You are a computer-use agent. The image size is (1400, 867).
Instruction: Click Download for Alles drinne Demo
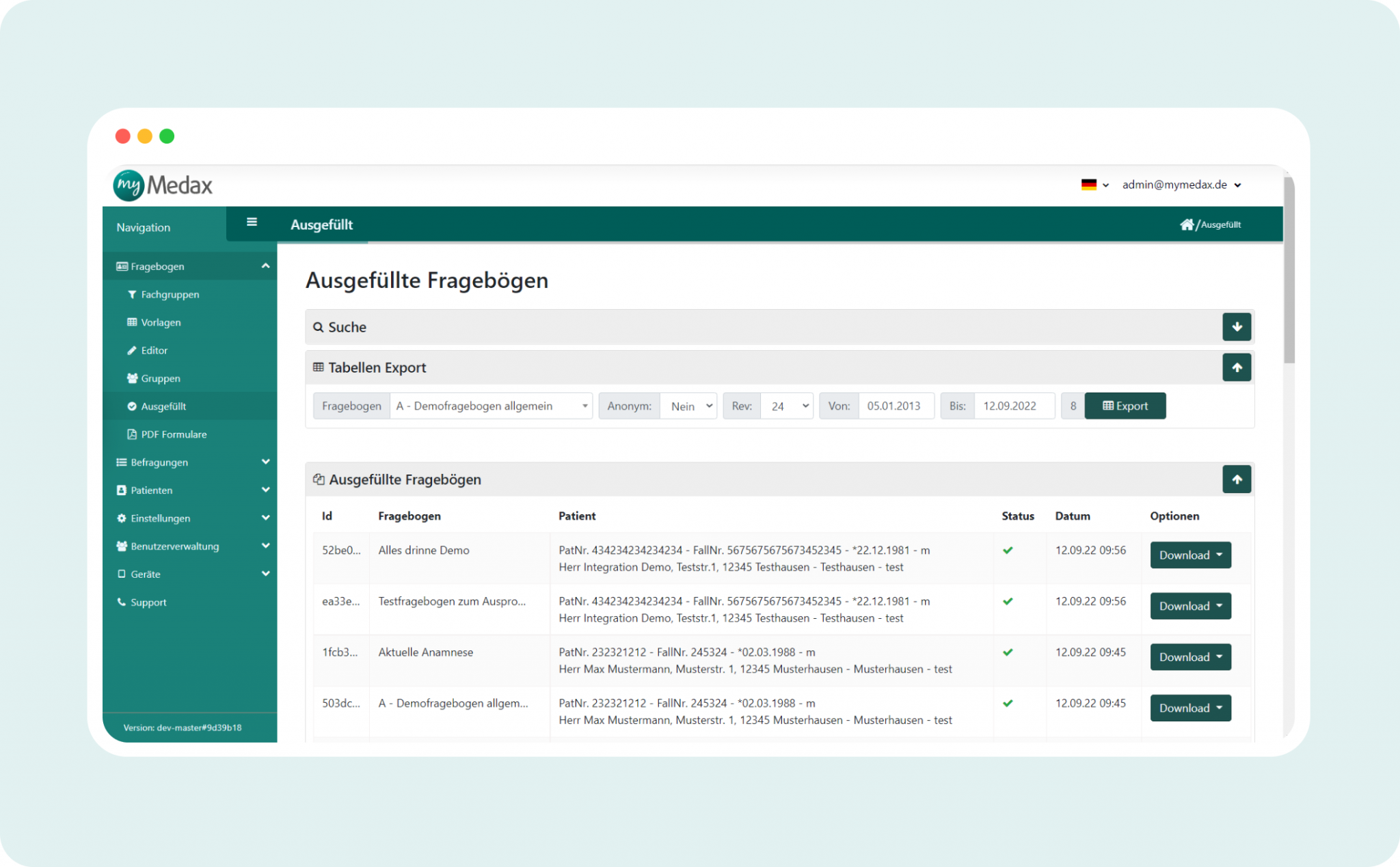click(x=1190, y=555)
